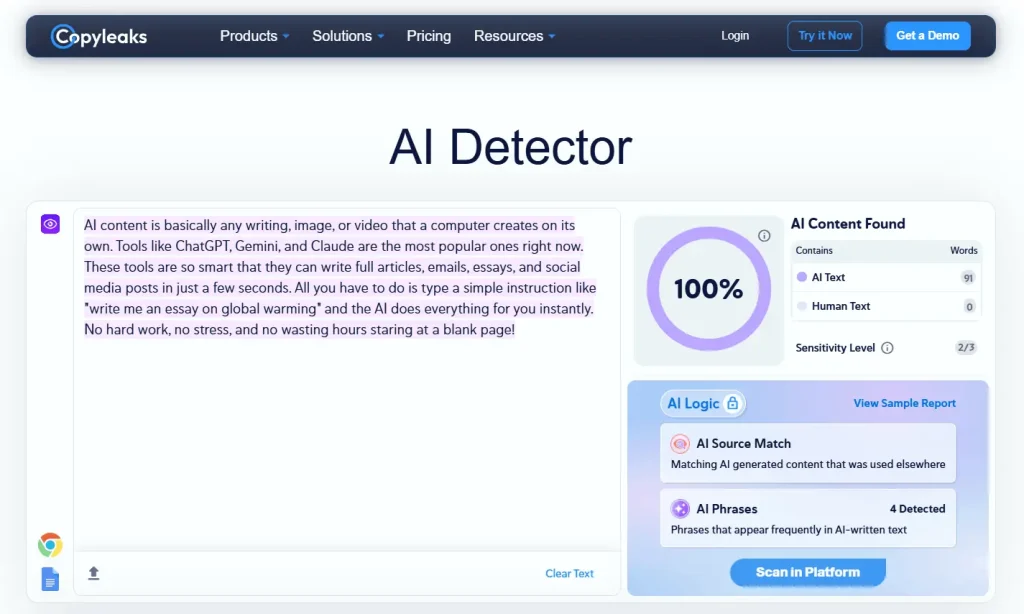Click the AI Phrases icon
1024x614 pixels.
680,509
